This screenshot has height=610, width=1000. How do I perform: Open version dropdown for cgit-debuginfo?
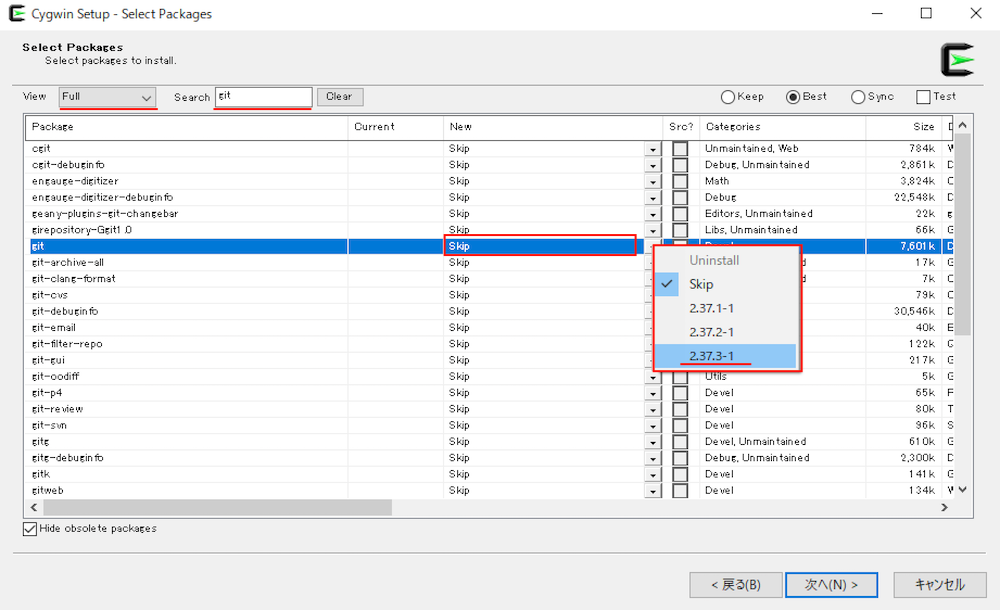pos(653,165)
